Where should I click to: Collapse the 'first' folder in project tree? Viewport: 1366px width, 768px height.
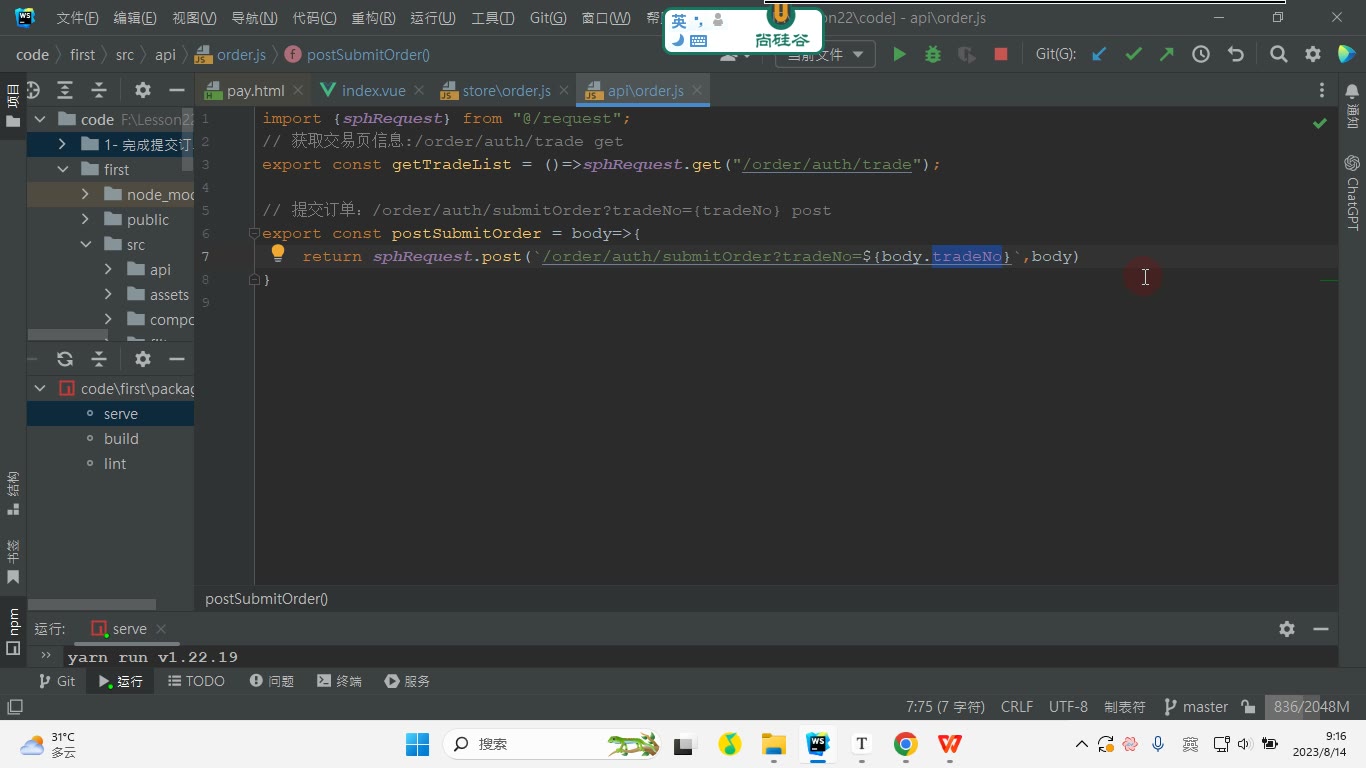[x=63, y=170]
